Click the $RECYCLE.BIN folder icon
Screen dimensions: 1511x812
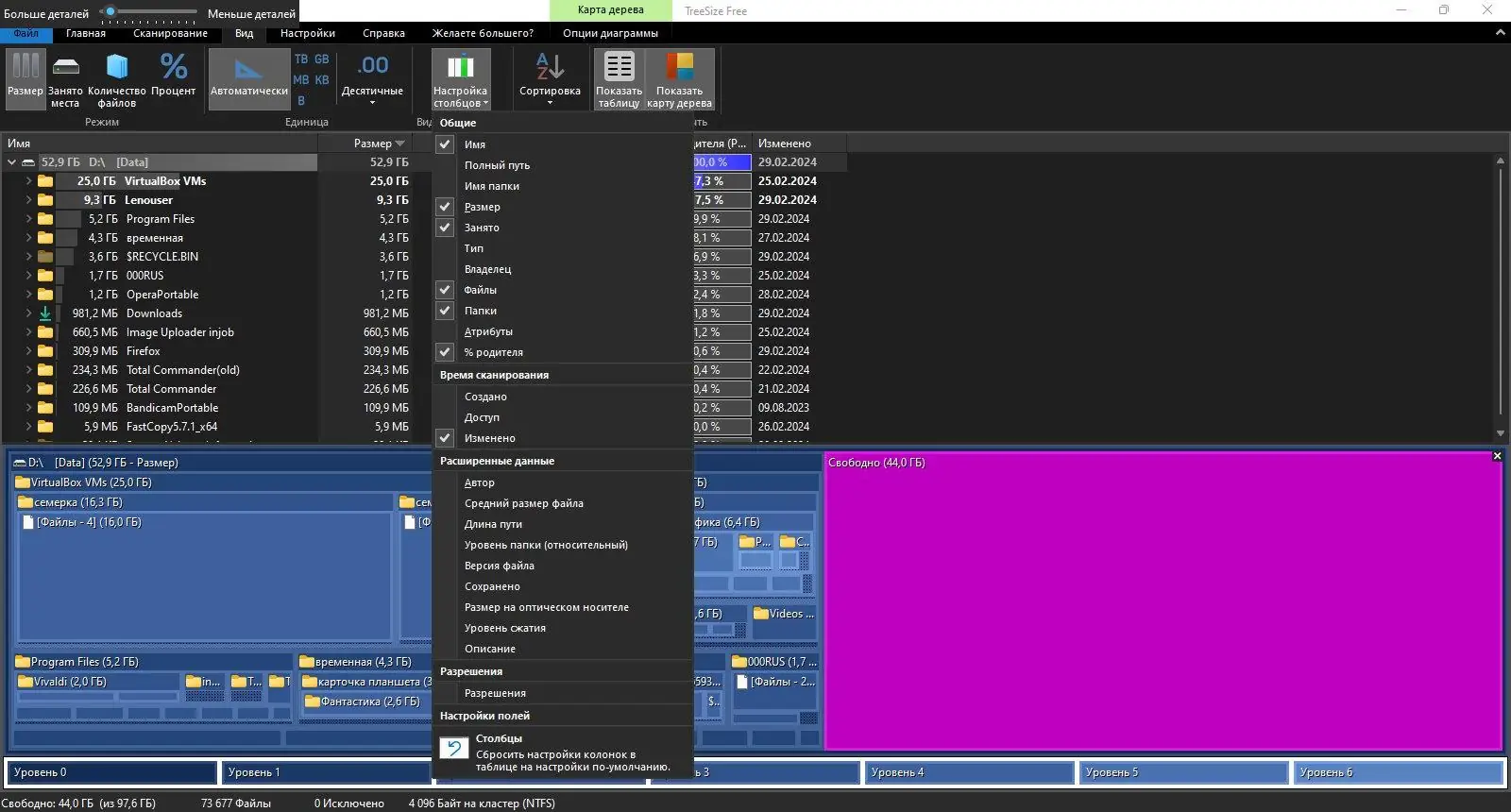(45, 257)
